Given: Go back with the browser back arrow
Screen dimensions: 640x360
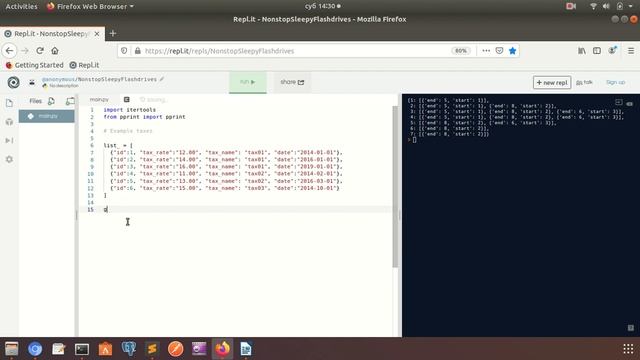Looking at the screenshot, I should [x=9, y=51].
